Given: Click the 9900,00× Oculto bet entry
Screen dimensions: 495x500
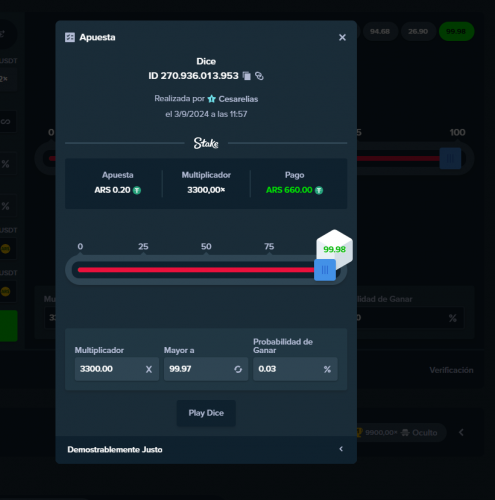Looking at the screenshot, I should (x=401, y=433).
